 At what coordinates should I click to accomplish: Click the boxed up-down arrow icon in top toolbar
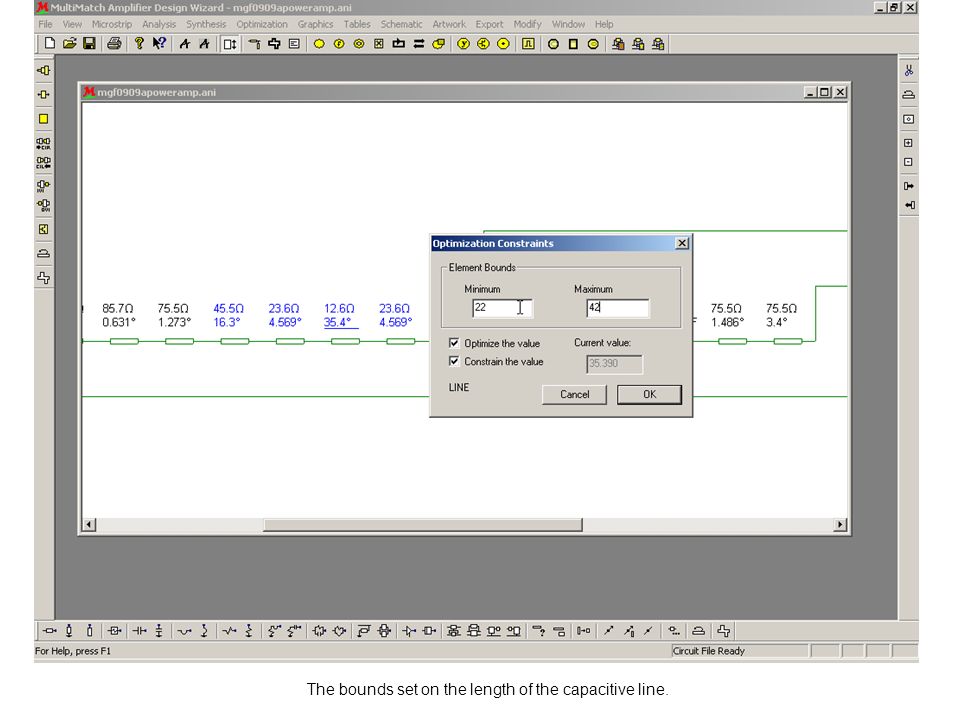pyautogui.click(x=230, y=43)
